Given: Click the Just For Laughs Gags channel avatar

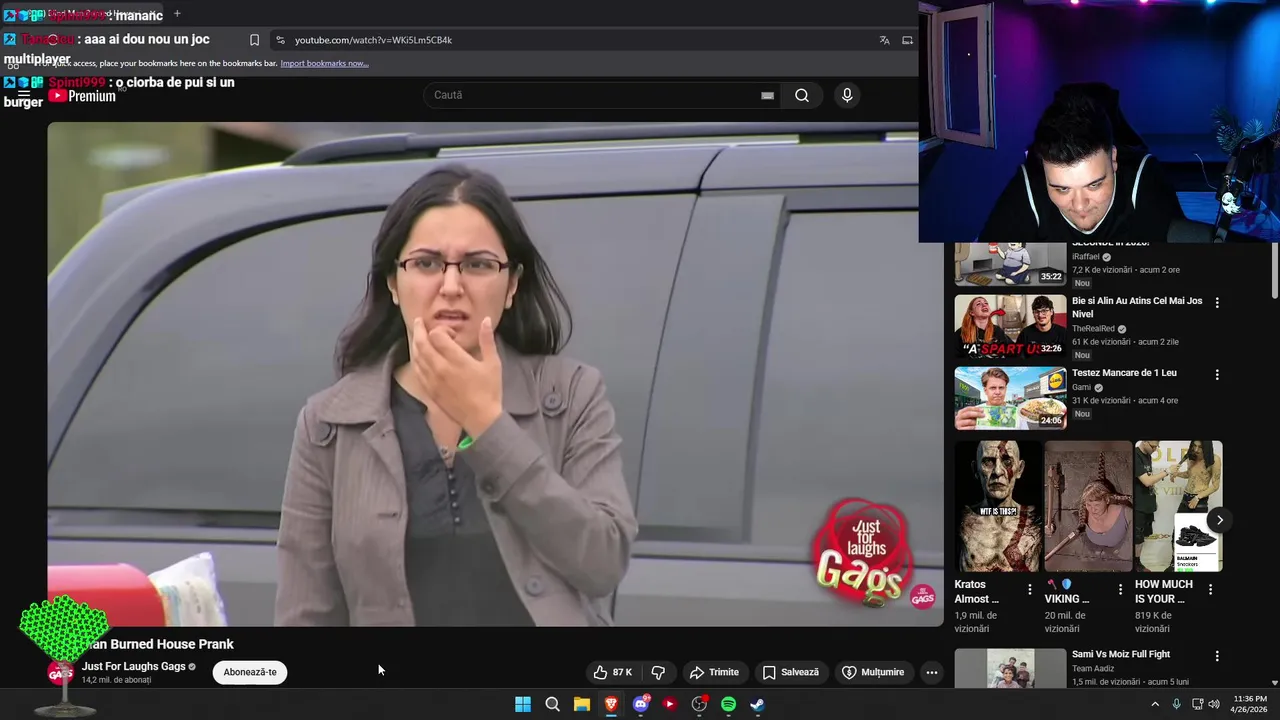Looking at the screenshot, I should (x=61, y=673).
